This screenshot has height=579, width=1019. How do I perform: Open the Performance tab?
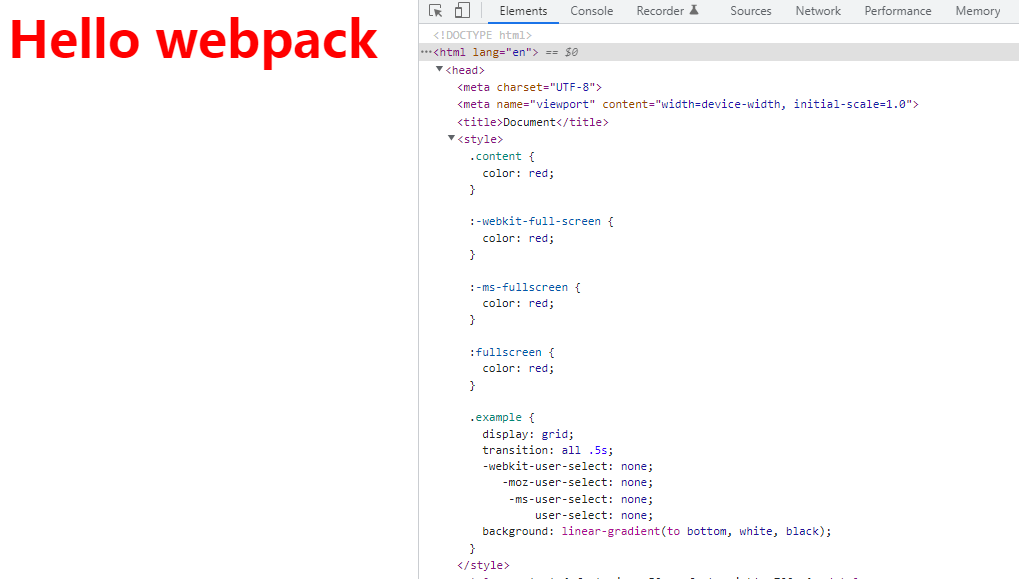click(x=897, y=11)
